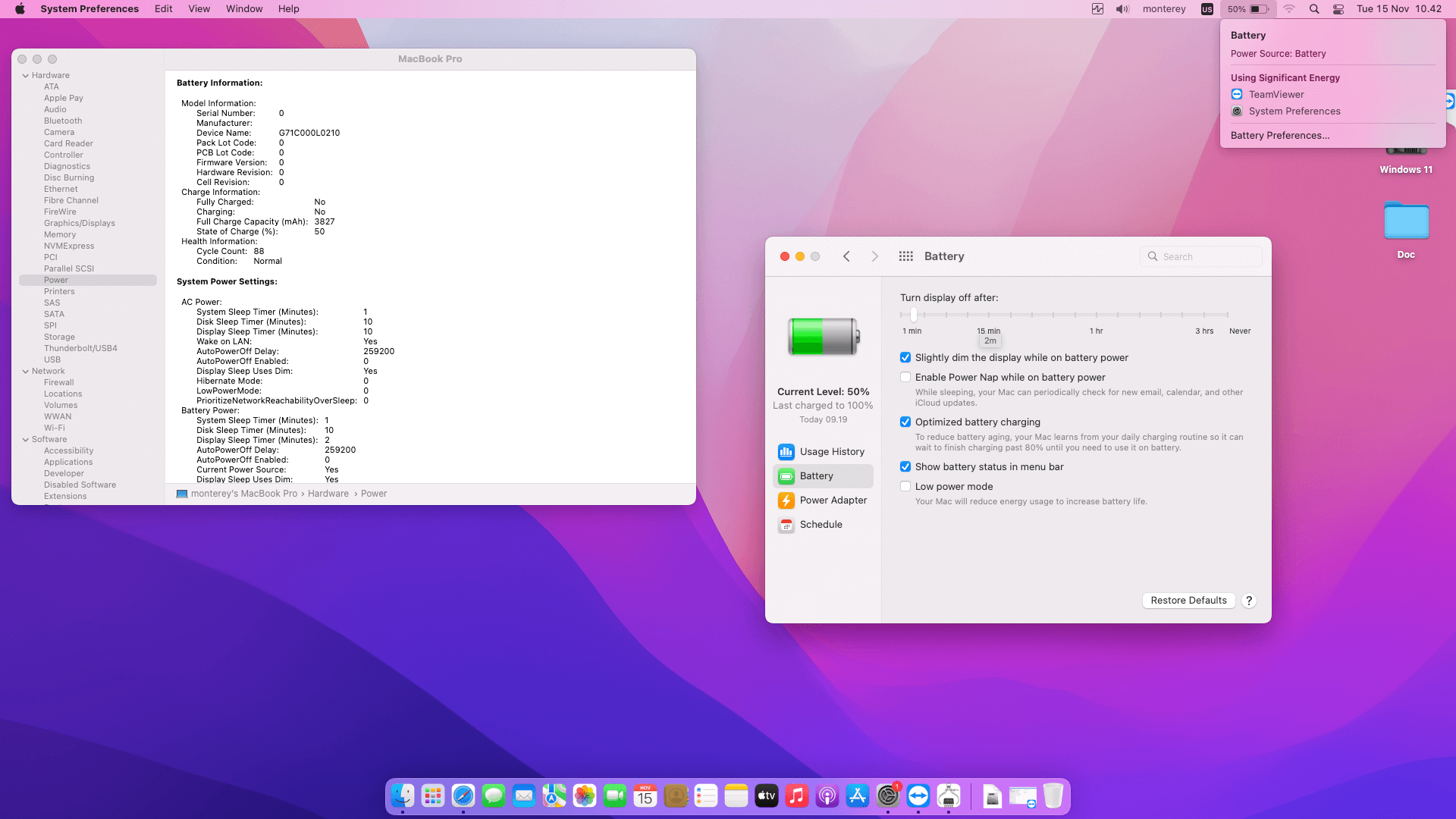The height and width of the screenshot is (819, 1456).
Task: Select Bluetooth in the hardware sidebar list
Action: [x=63, y=121]
